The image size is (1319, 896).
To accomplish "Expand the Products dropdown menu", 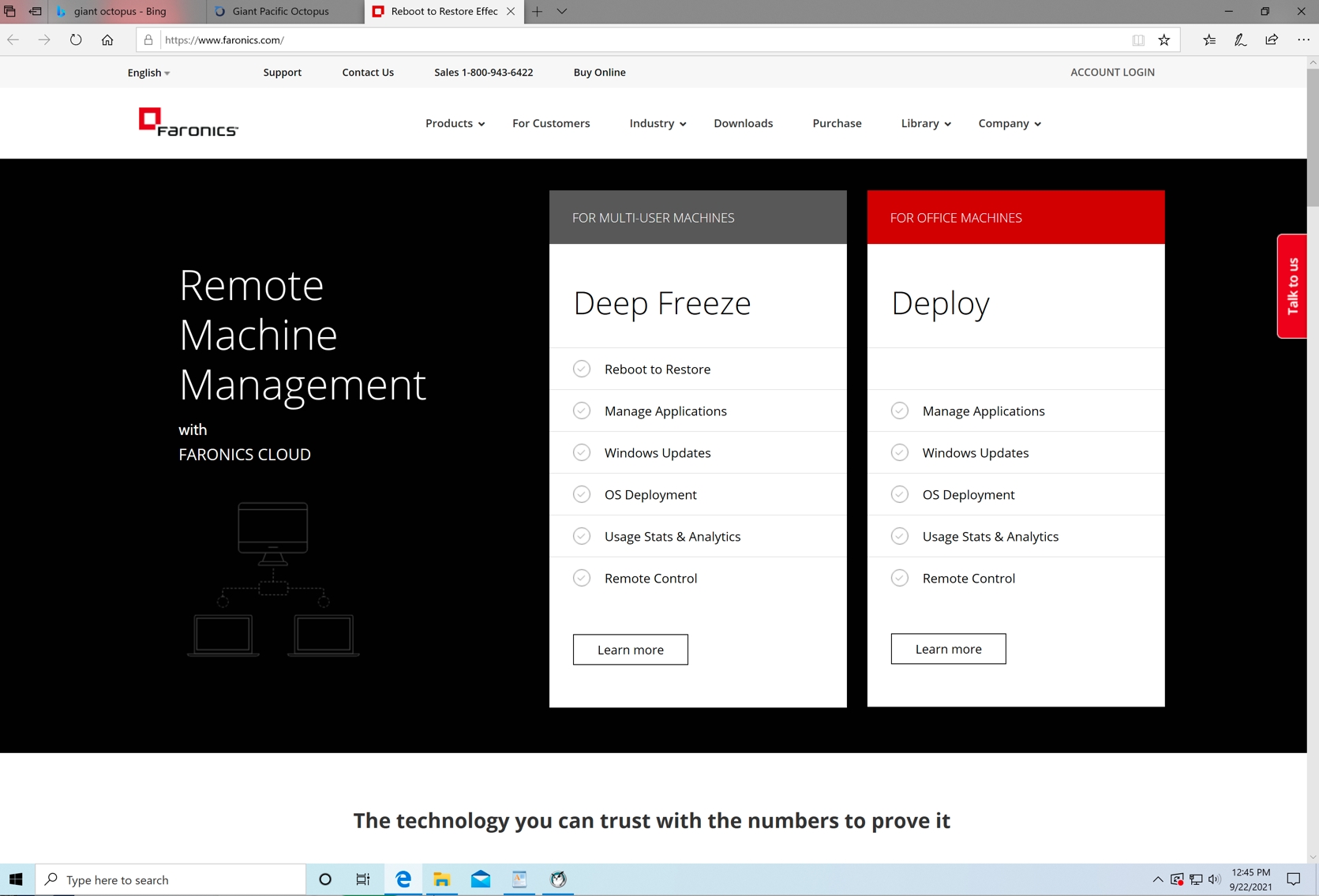I will pos(455,123).
